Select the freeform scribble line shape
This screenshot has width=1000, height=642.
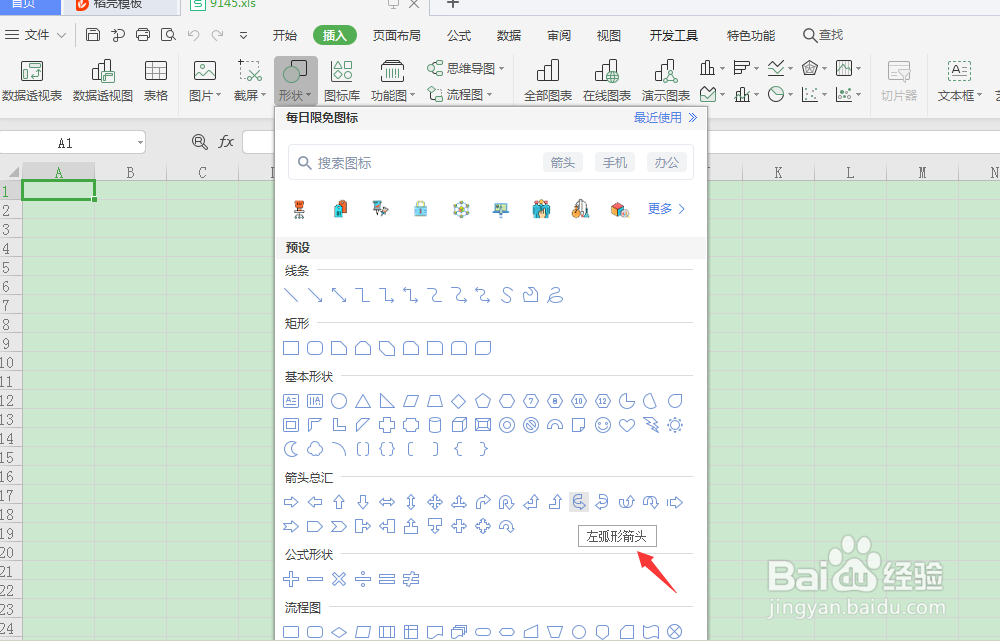tap(555, 295)
